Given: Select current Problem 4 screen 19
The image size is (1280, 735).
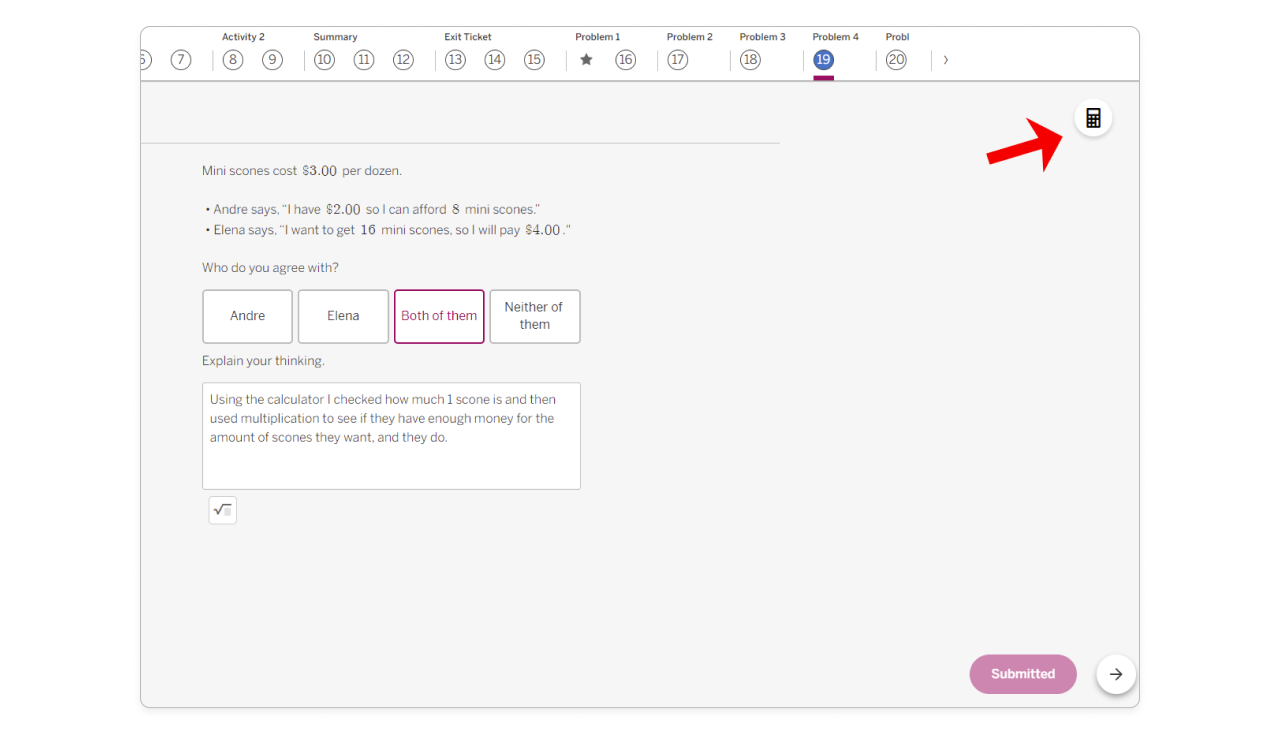Looking at the screenshot, I should 823,60.
